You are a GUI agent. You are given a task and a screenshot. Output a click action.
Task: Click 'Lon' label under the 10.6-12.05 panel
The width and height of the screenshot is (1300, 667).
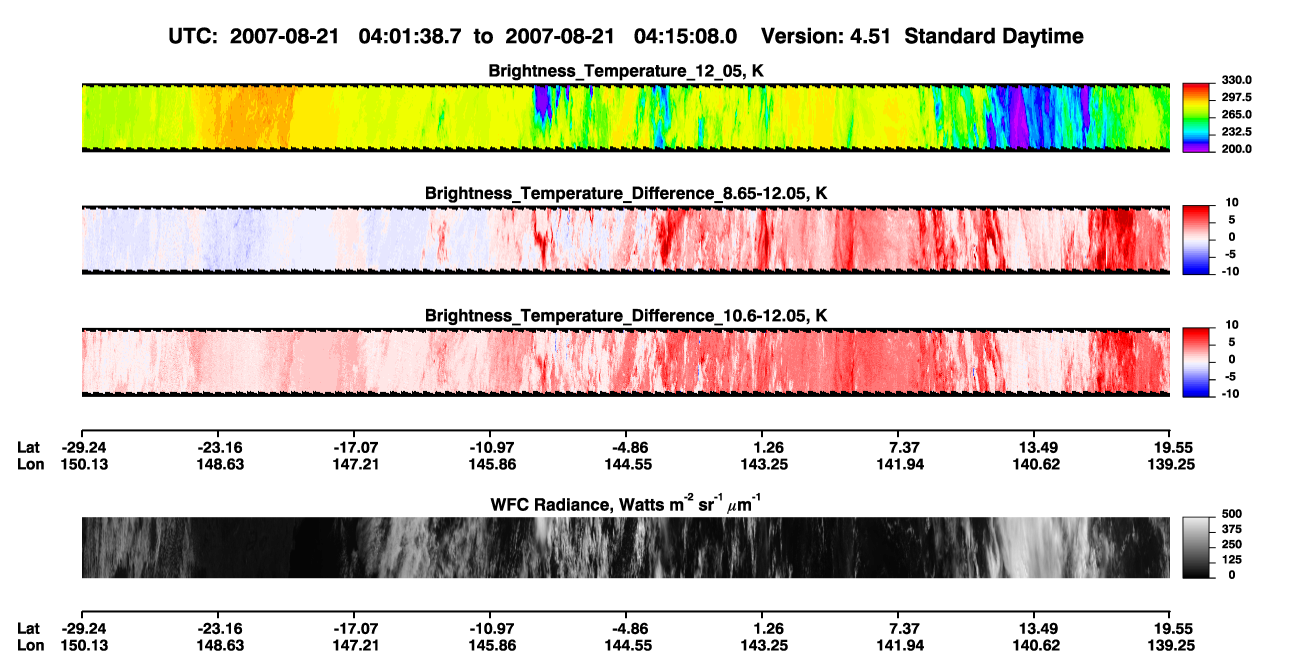click(30, 464)
